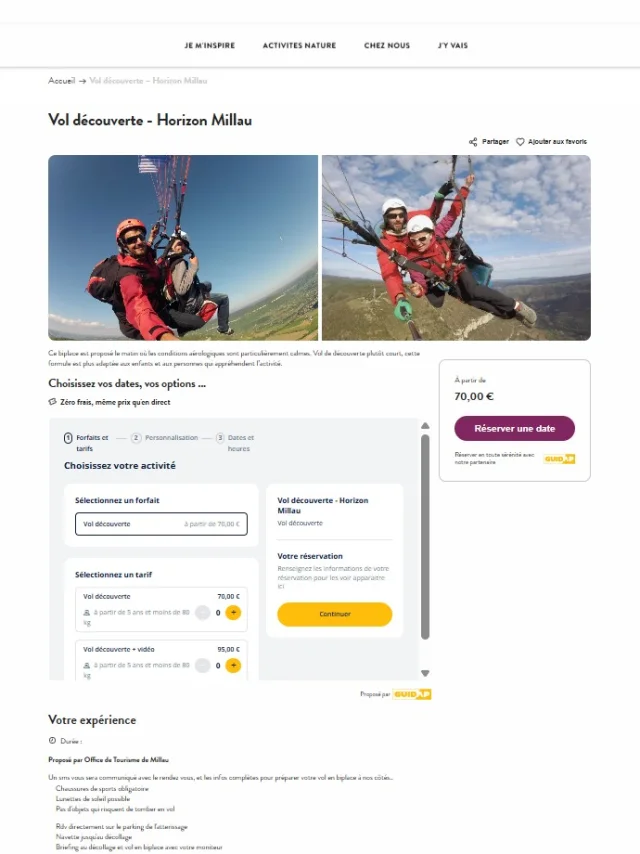Click the scroll up arrow of booking widget

coord(425,425)
